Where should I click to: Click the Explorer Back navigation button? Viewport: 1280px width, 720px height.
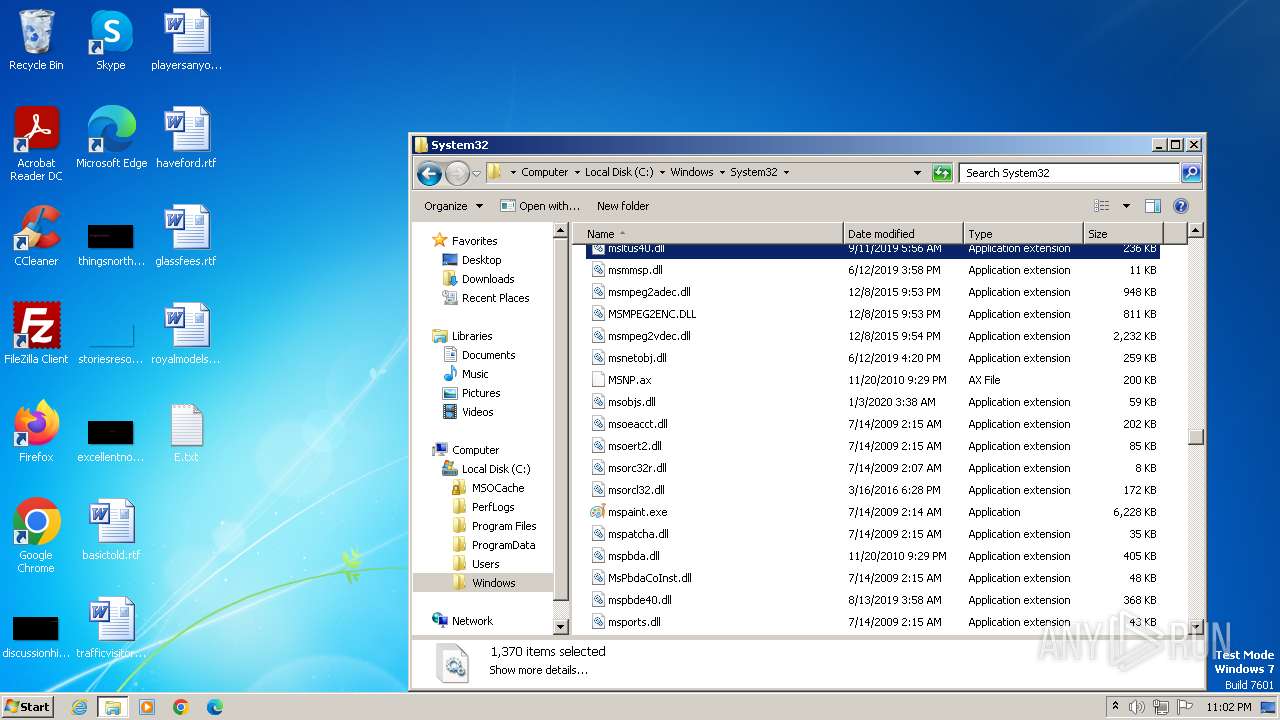[x=429, y=173]
